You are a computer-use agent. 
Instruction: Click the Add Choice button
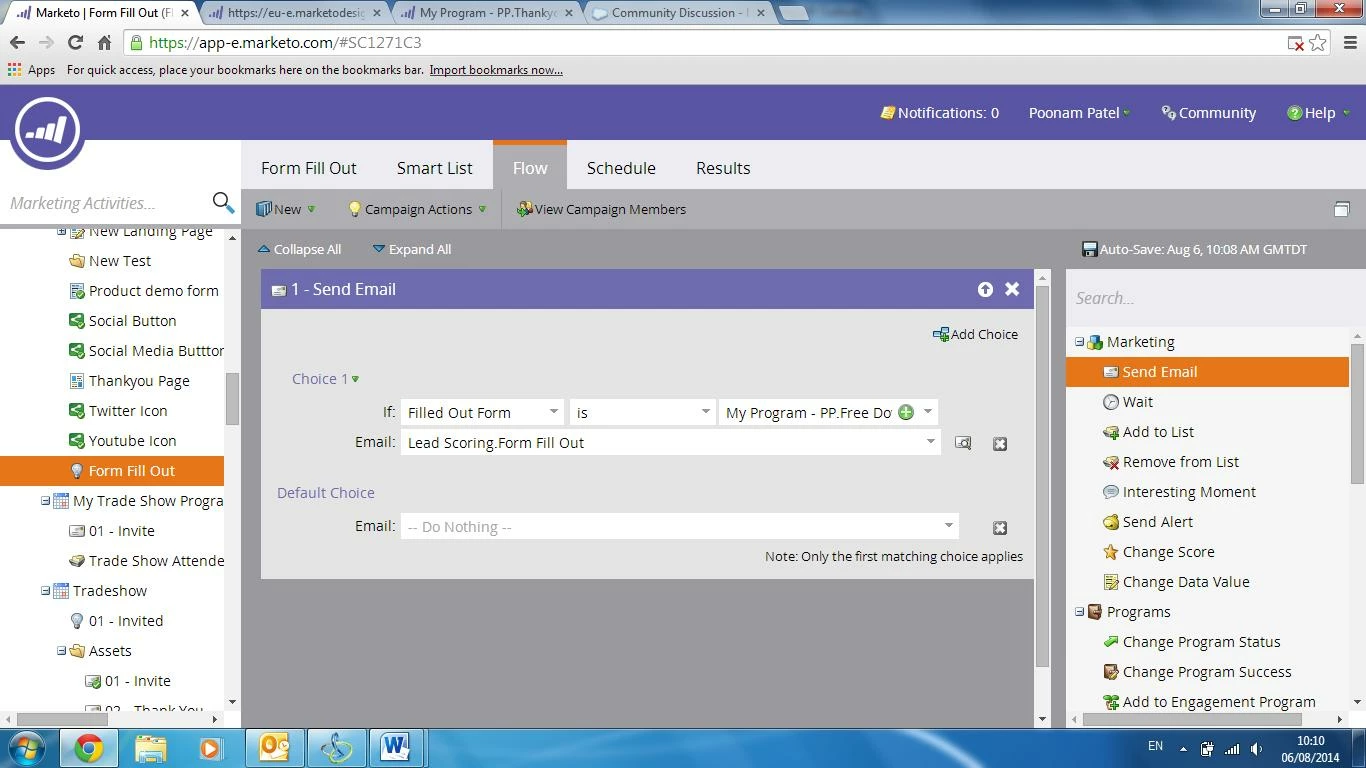click(x=975, y=334)
